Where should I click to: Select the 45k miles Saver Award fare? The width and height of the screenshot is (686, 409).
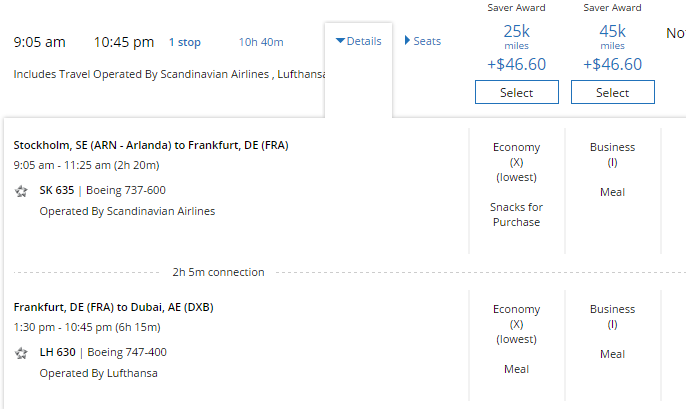coord(613,92)
